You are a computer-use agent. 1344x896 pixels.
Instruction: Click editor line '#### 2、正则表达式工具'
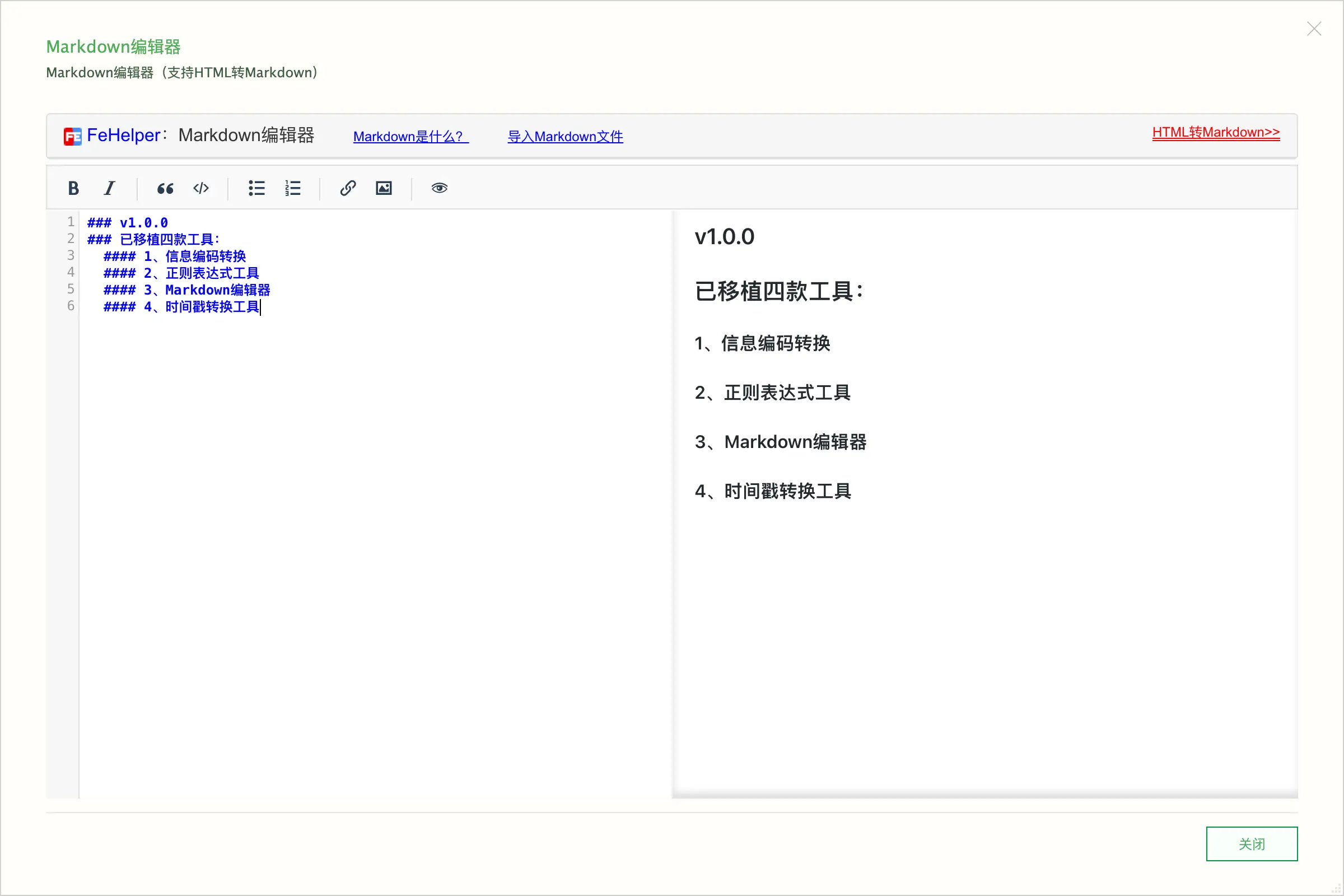pyautogui.click(x=181, y=273)
